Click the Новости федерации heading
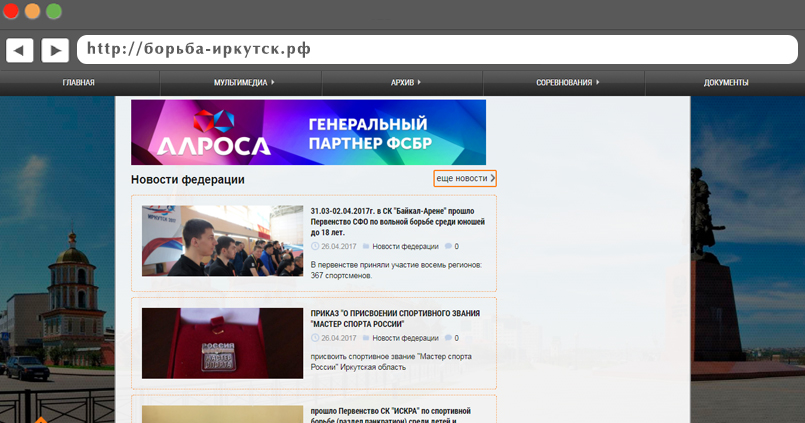Screen dimensions: 805x423 (187, 180)
